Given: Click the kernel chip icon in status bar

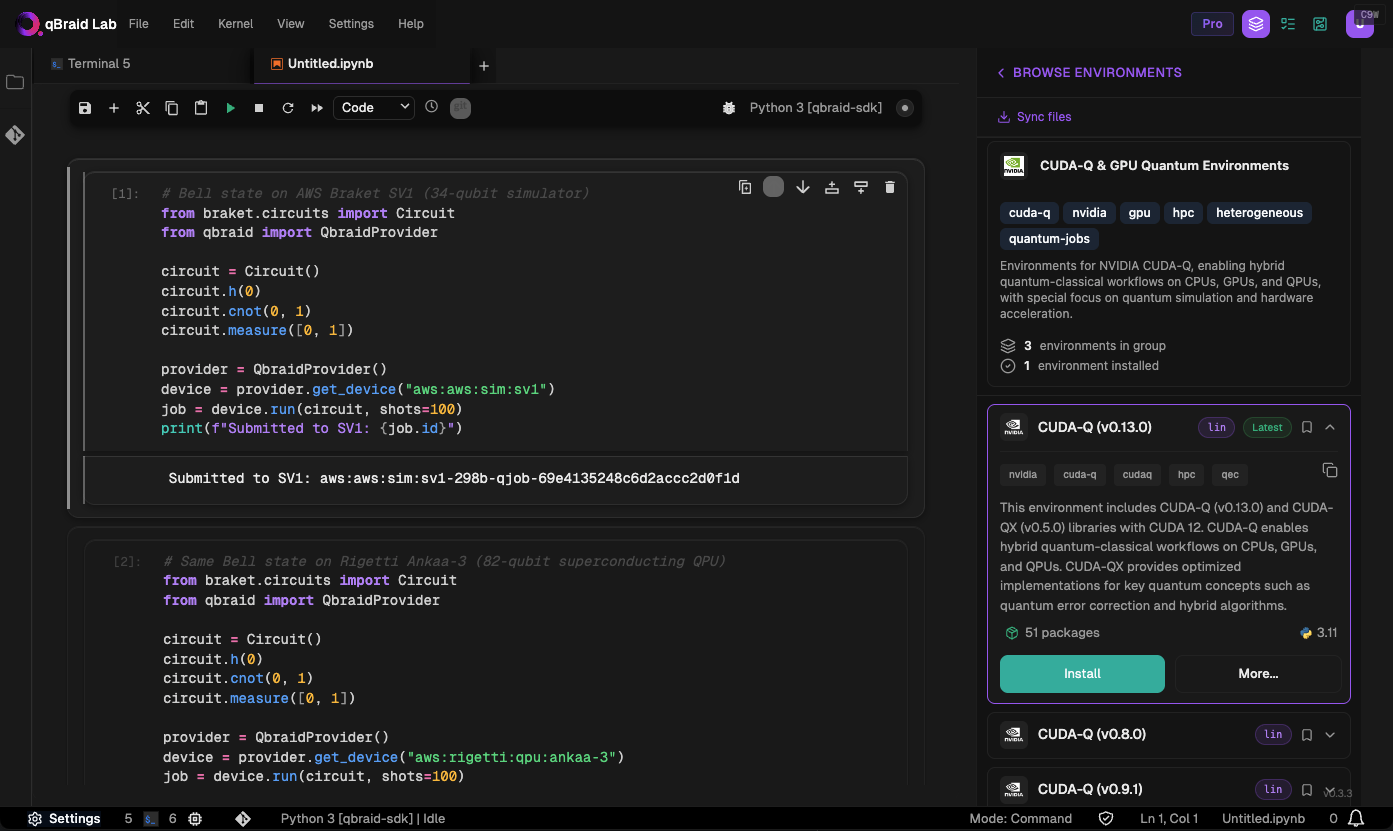Looking at the screenshot, I should pos(195,819).
